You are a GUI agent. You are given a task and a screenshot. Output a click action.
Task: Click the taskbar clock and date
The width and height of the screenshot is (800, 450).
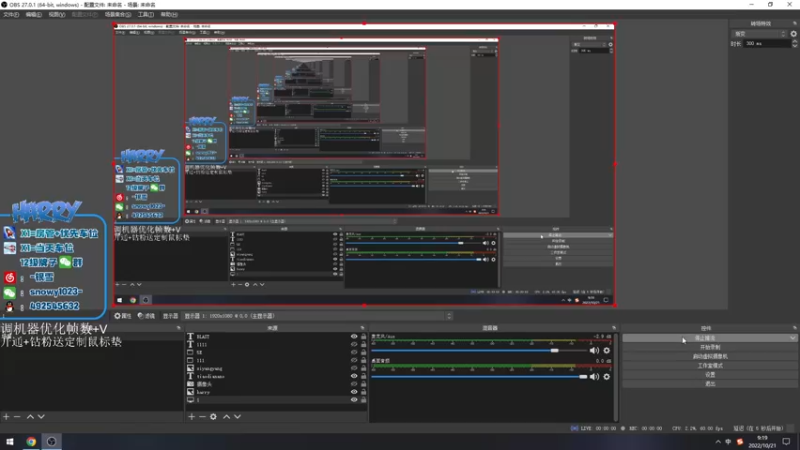[x=762, y=442]
